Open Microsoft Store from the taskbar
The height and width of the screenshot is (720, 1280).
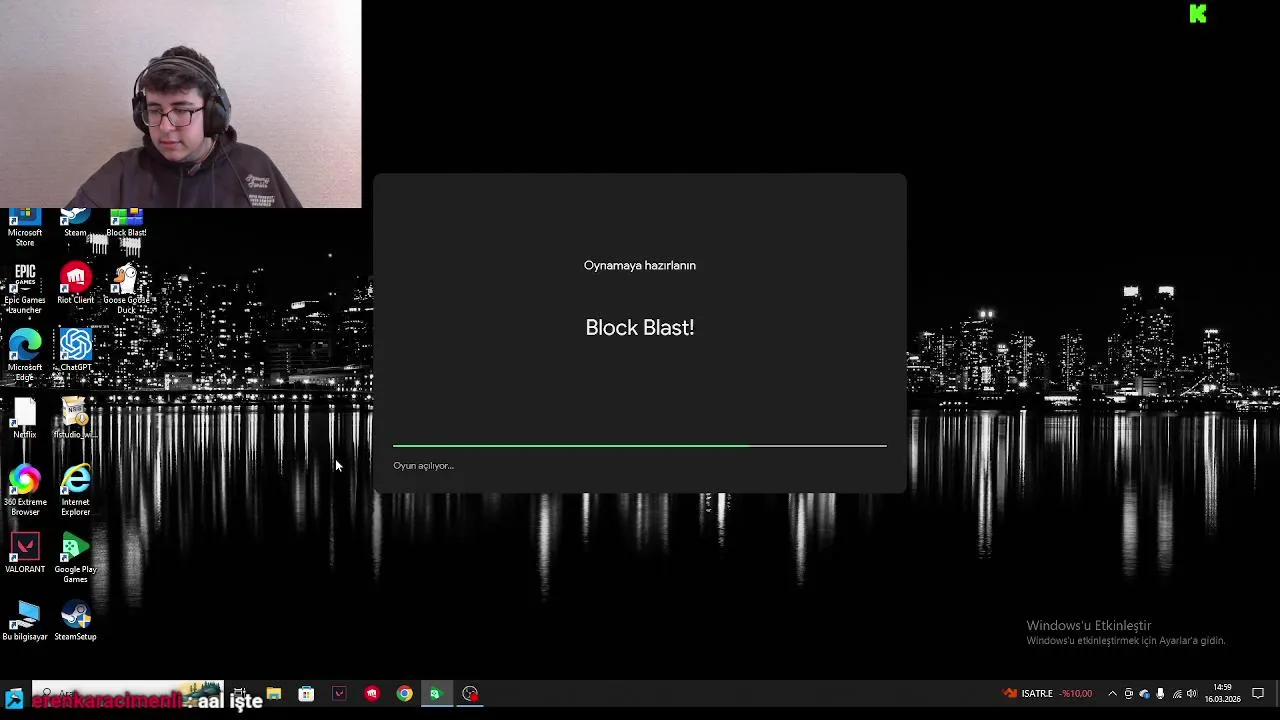tap(306, 694)
